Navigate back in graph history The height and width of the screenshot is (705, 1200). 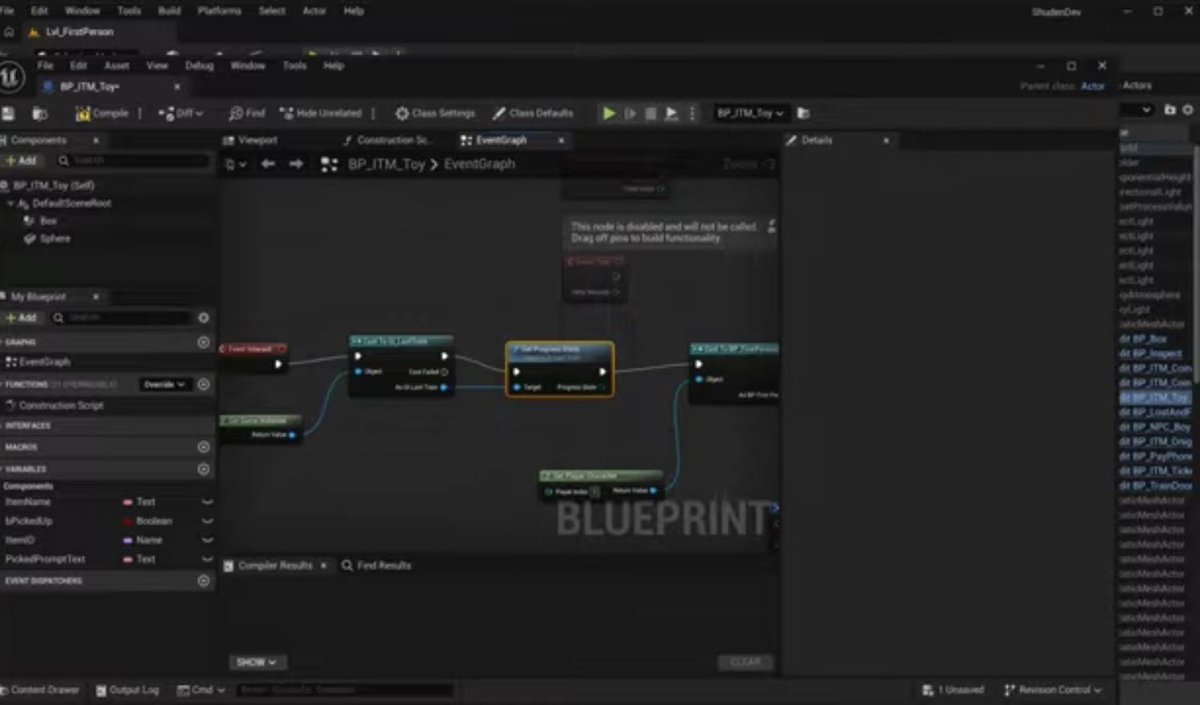268,164
